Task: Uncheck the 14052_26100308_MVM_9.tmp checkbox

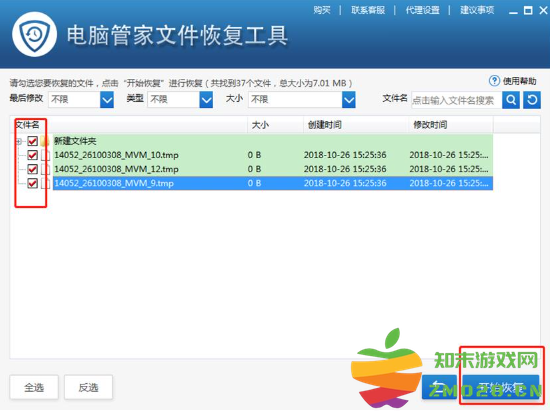Action: click(x=32, y=183)
